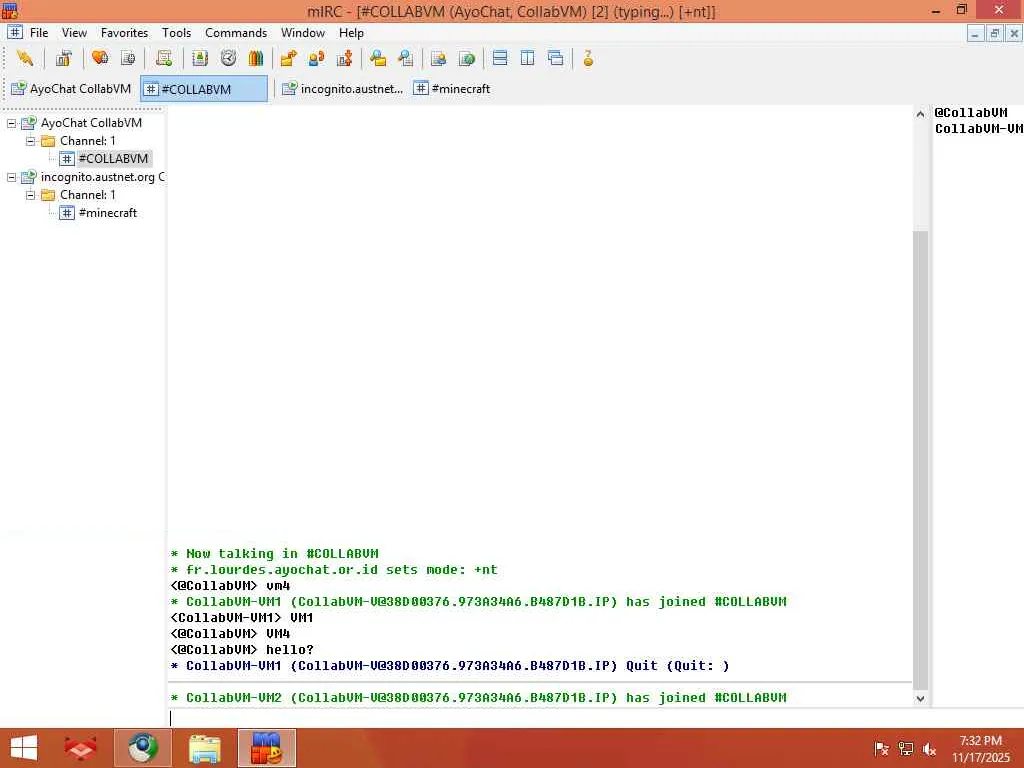Open the Help menu
The width and height of the screenshot is (1024, 768).
coord(351,33)
